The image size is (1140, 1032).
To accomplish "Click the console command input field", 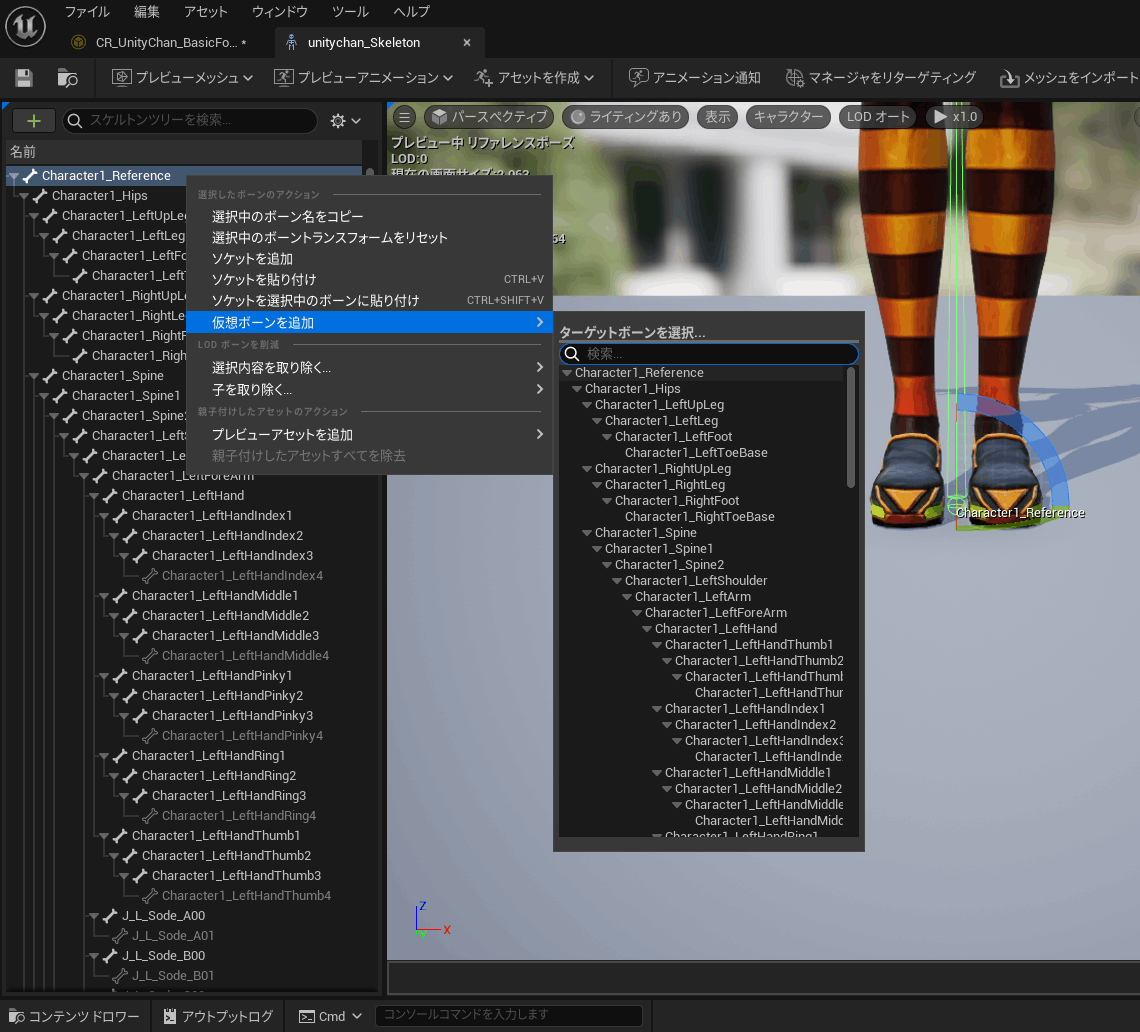I will [508, 1015].
